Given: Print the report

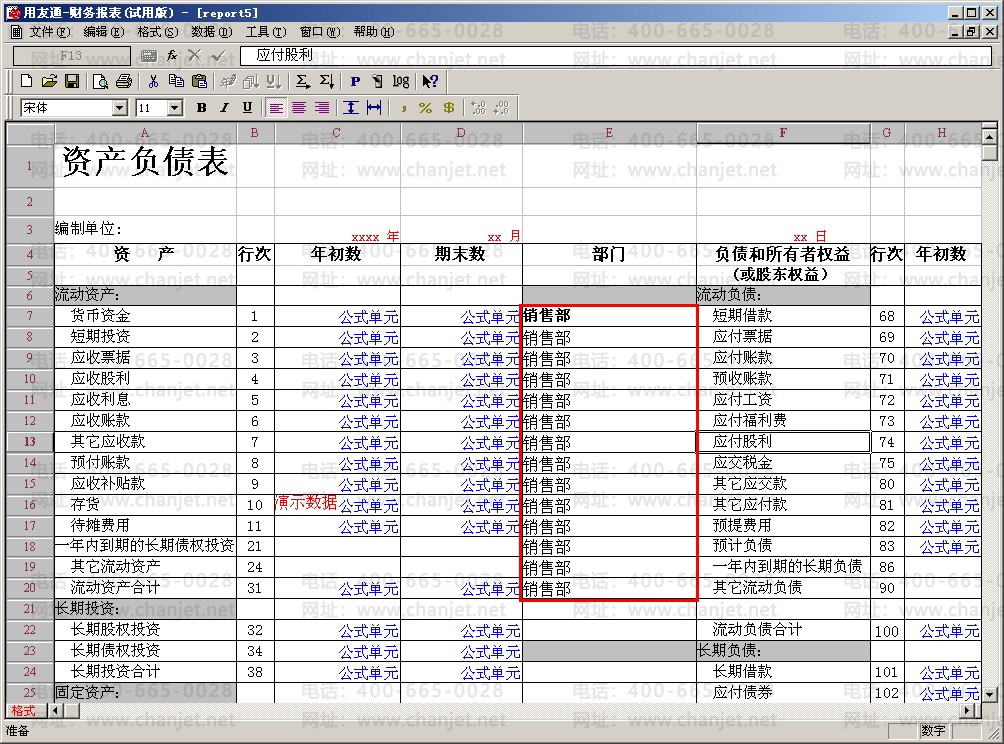Looking at the screenshot, I should click(x=124, y=81).
